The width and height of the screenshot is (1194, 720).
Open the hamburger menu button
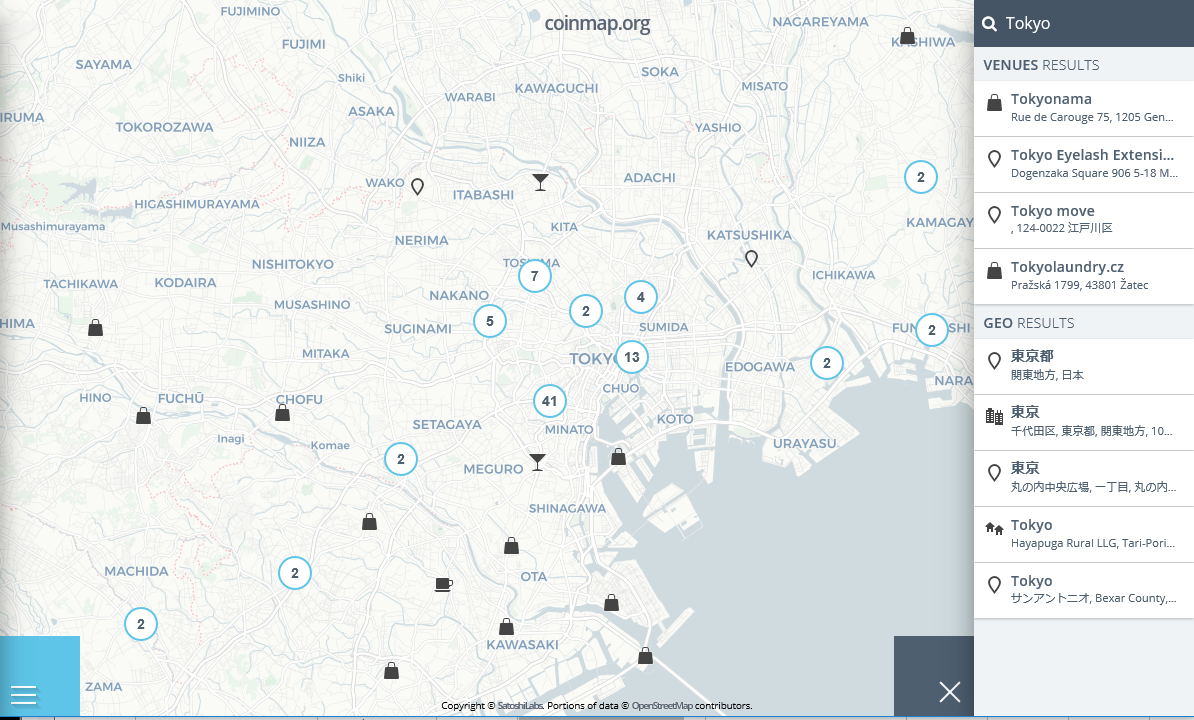pos(24,694)
